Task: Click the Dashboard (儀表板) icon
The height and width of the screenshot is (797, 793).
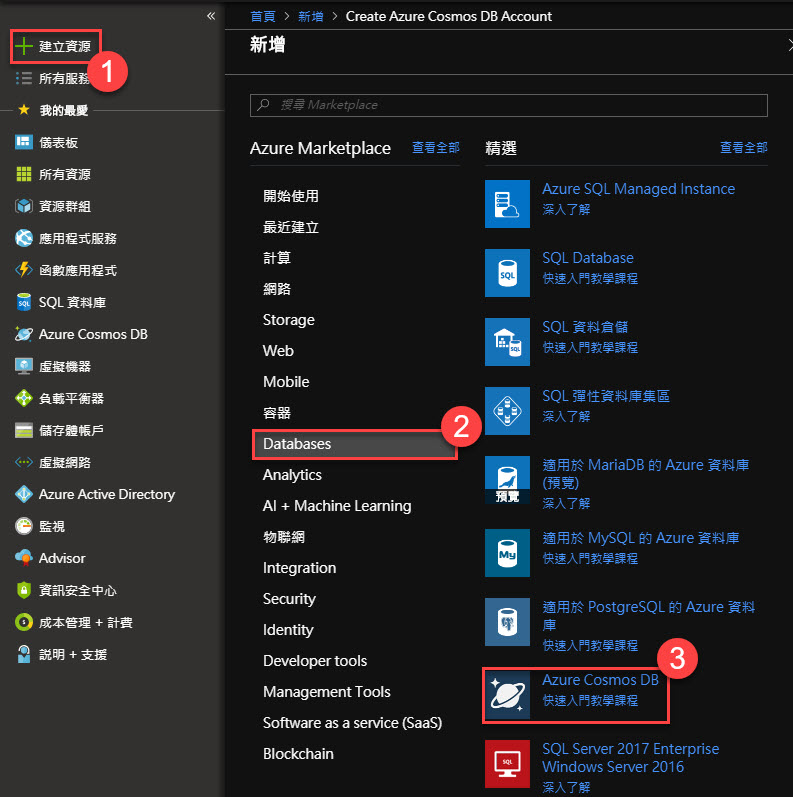Action: click(x=23, y=142)
